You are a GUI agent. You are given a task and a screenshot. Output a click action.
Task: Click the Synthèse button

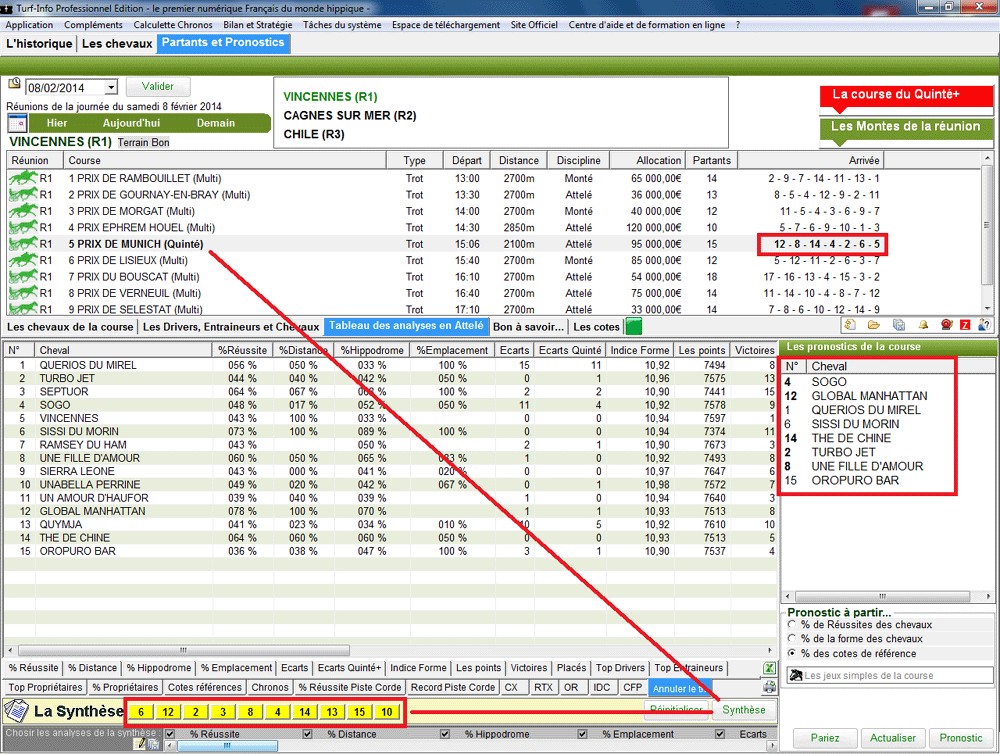[744, 710]
